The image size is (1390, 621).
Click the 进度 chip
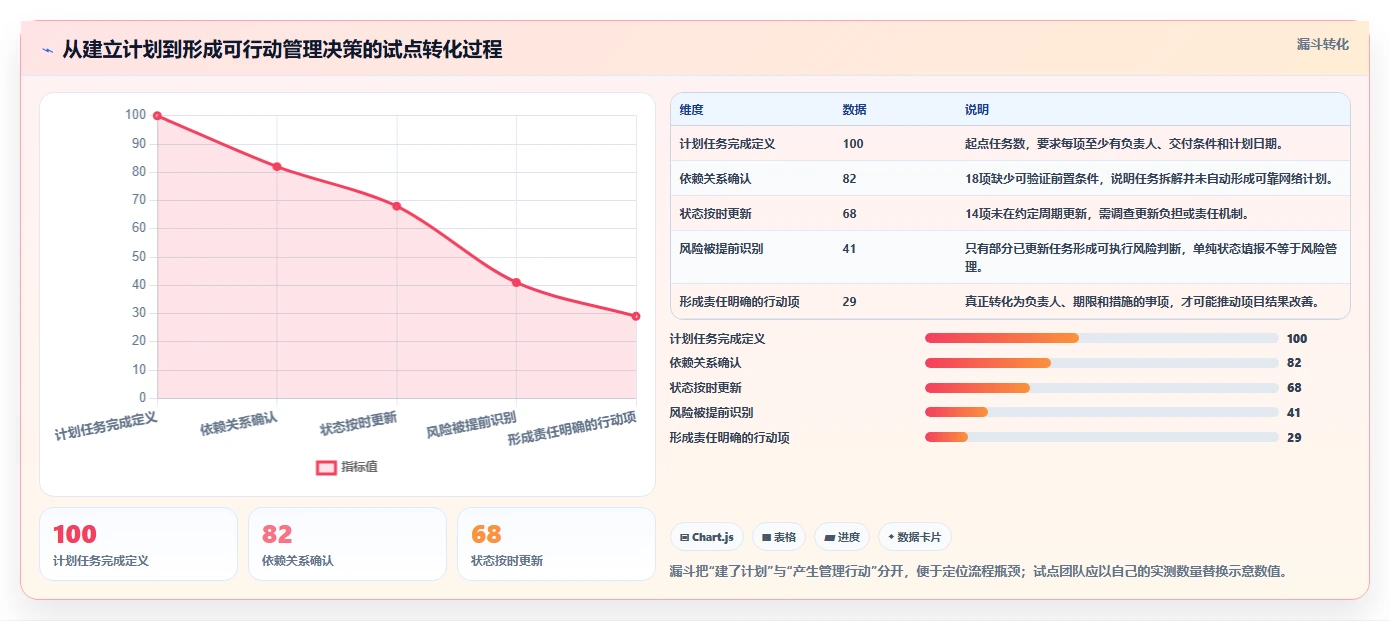(x=842, y=537)
